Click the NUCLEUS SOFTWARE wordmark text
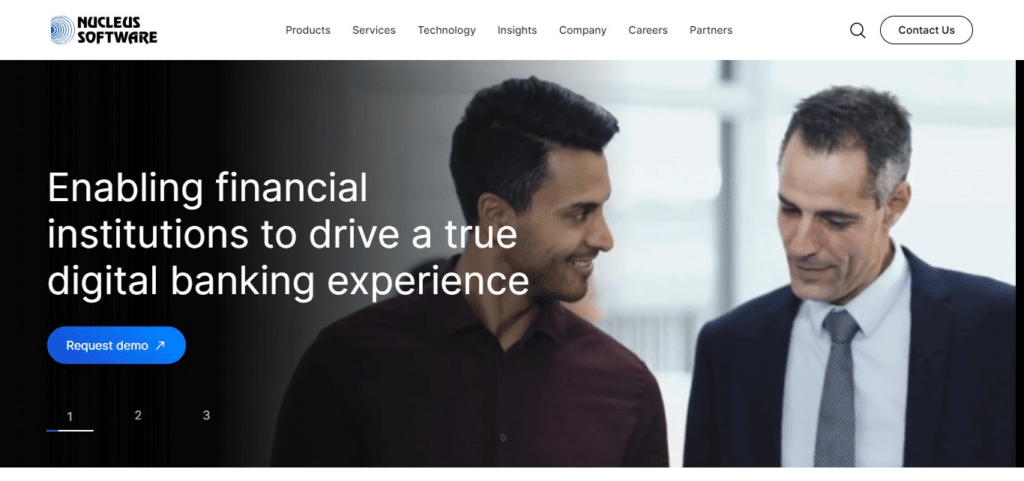The height and width of the screenshot is (481, 1024). click(x=118, y=30)
